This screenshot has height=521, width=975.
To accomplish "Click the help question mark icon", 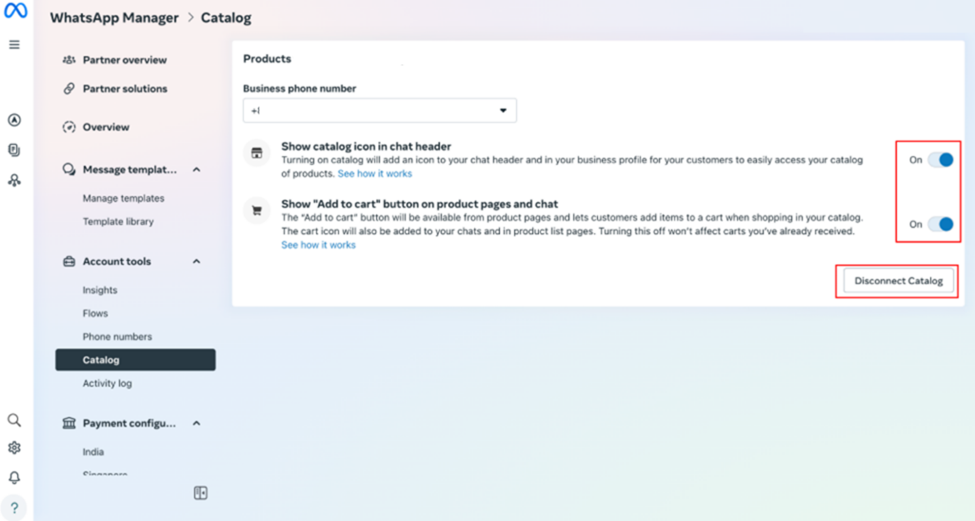I will (x=14, y=507).
